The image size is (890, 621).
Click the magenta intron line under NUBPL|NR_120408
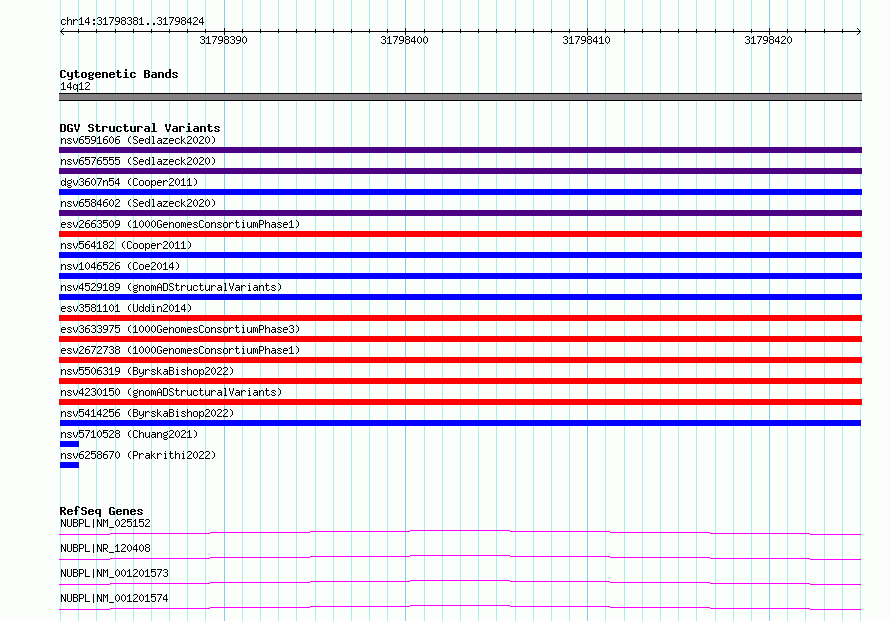coord(460,557)
